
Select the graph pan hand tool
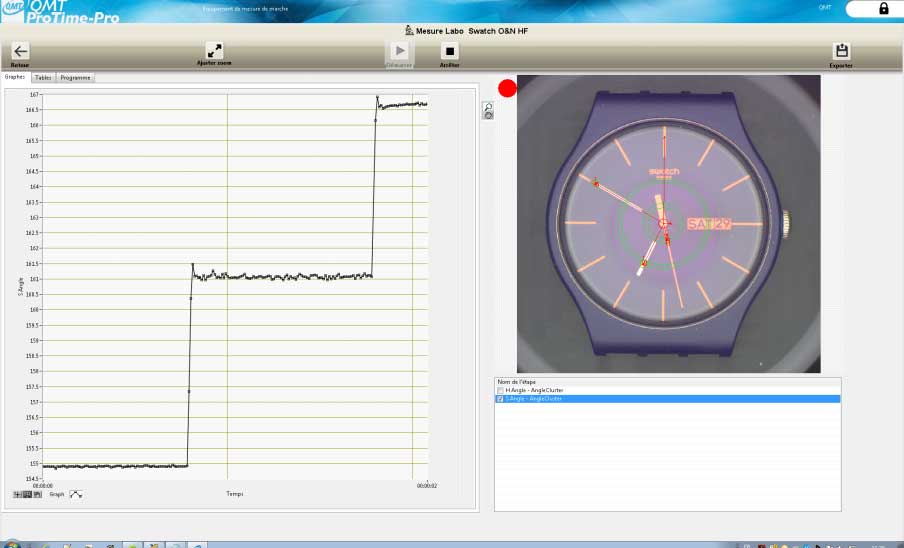38,494
